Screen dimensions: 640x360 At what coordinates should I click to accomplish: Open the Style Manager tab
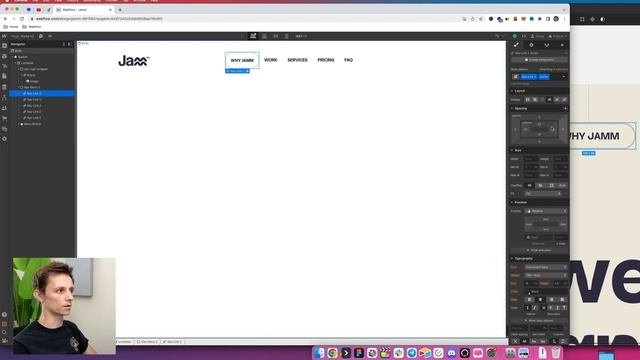pyautogui.click(x=547, y=45)
